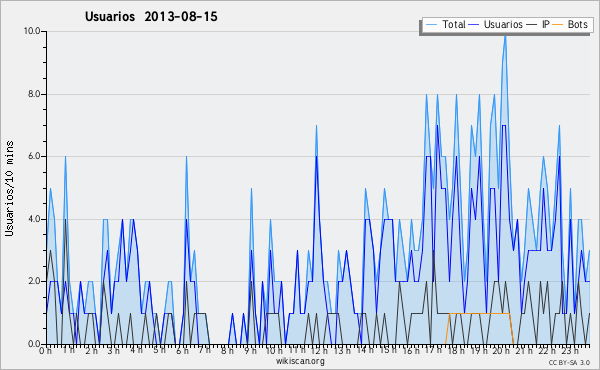Viewport: 600px width, 370px height.
Task: Click the x-axis label 21 h
Action: (x=524, y=351)
